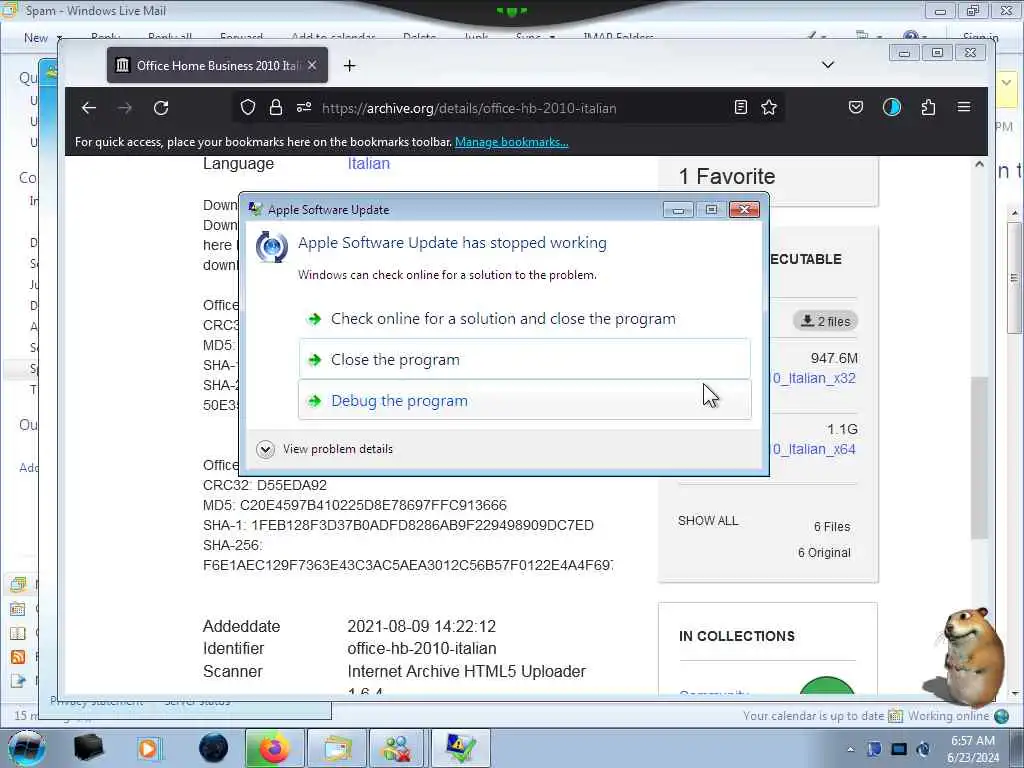Image resolution: width=1024 pixels, height=768 pixels.
Task: Click the padlock site security icon
Action: coord(276,108)
